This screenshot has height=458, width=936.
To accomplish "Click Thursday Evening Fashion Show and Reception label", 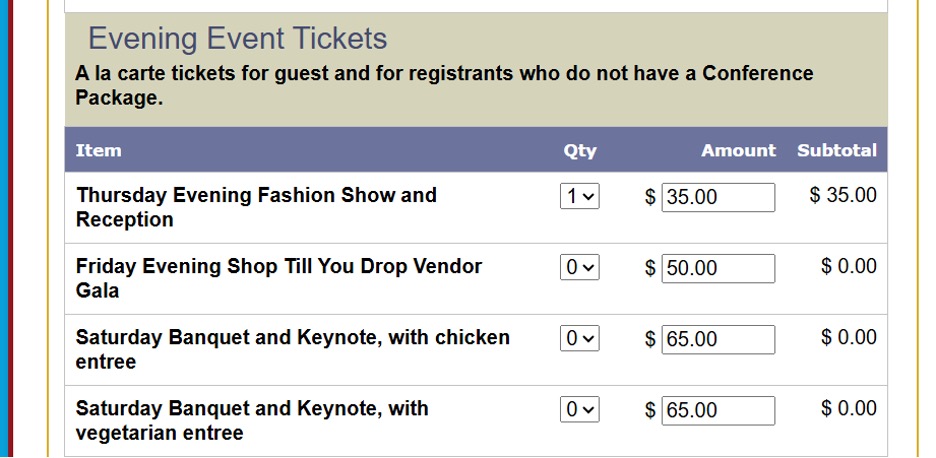I will tap(256, 207).
